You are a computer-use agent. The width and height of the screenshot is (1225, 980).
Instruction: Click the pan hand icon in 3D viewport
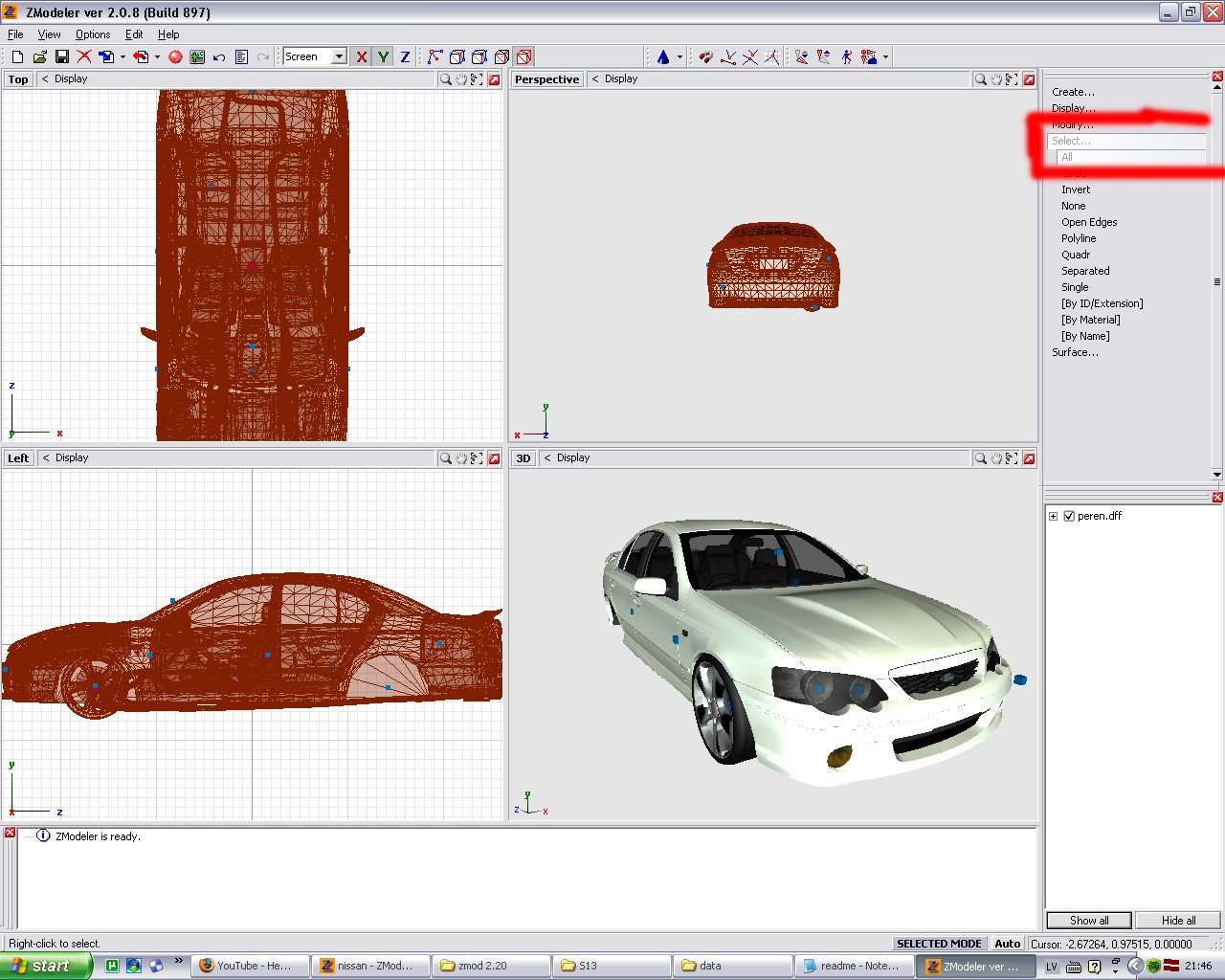click(996, 459)
